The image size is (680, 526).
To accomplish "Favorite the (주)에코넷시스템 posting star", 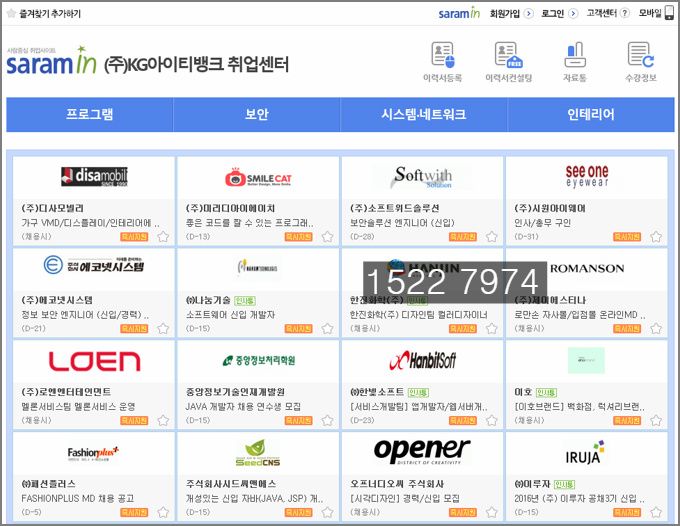I will [x=163, y=329].
